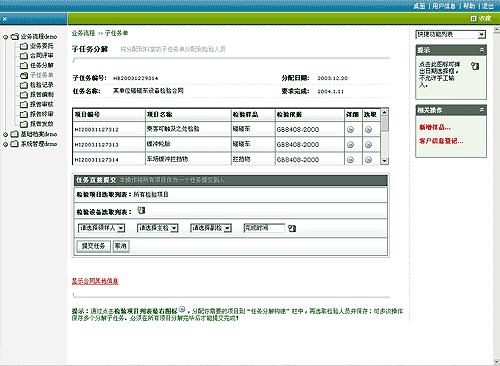Open the 显示合同其他信息 link
This screenshot has height=366, width=500.
pos(95,281)
